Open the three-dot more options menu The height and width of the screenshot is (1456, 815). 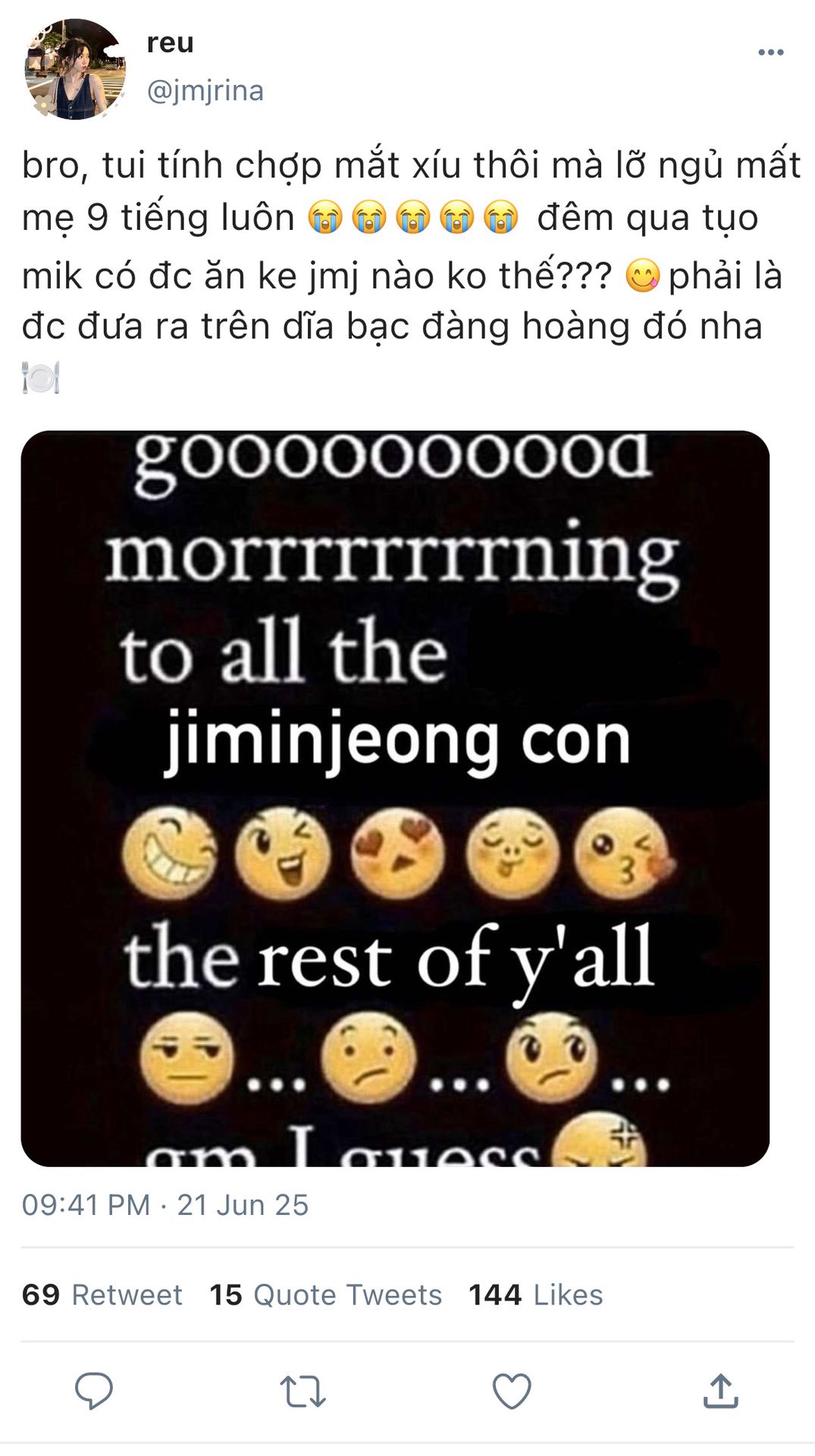pyautogui.click(x=770, y=52)
